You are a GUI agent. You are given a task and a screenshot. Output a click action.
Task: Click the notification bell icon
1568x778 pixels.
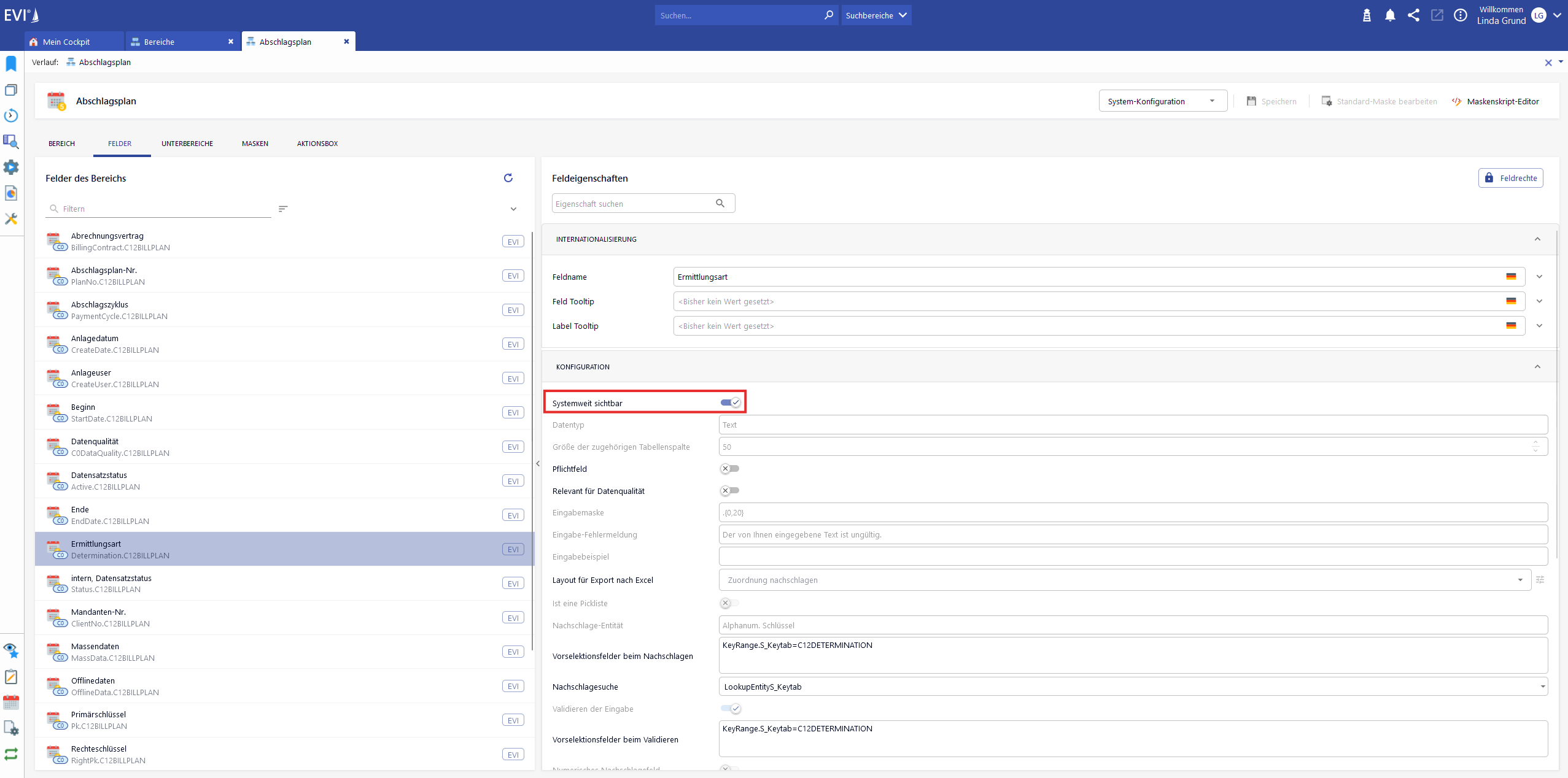click(x=1390, y=15)
